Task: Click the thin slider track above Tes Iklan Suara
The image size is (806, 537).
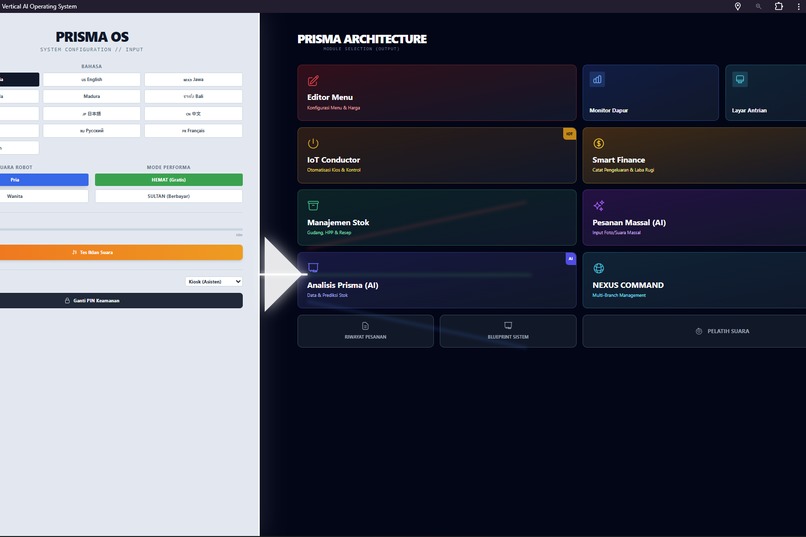Action: pyautogui.click(x=121, y=229)
